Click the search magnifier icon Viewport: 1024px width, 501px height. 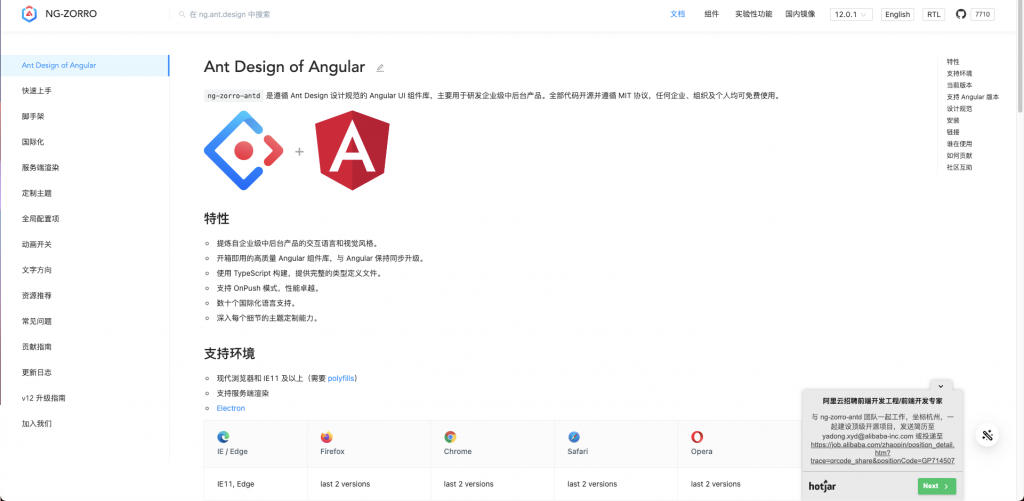click(x=182, y=14)
